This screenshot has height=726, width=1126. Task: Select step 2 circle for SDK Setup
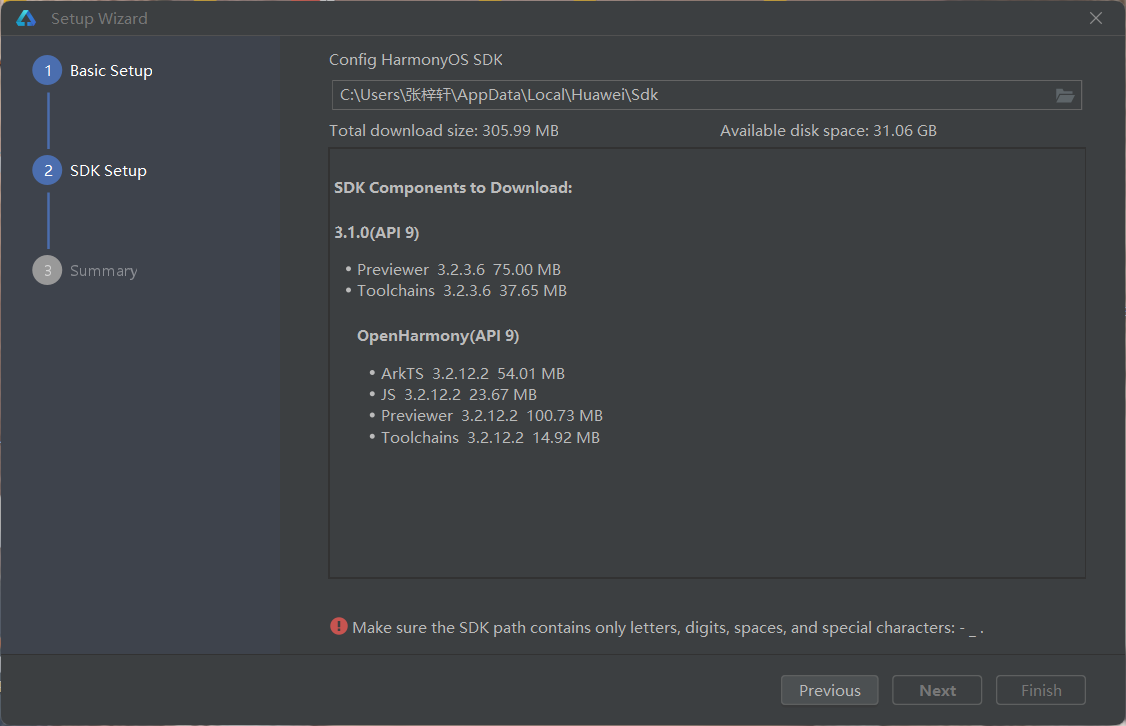pos(47,170)
